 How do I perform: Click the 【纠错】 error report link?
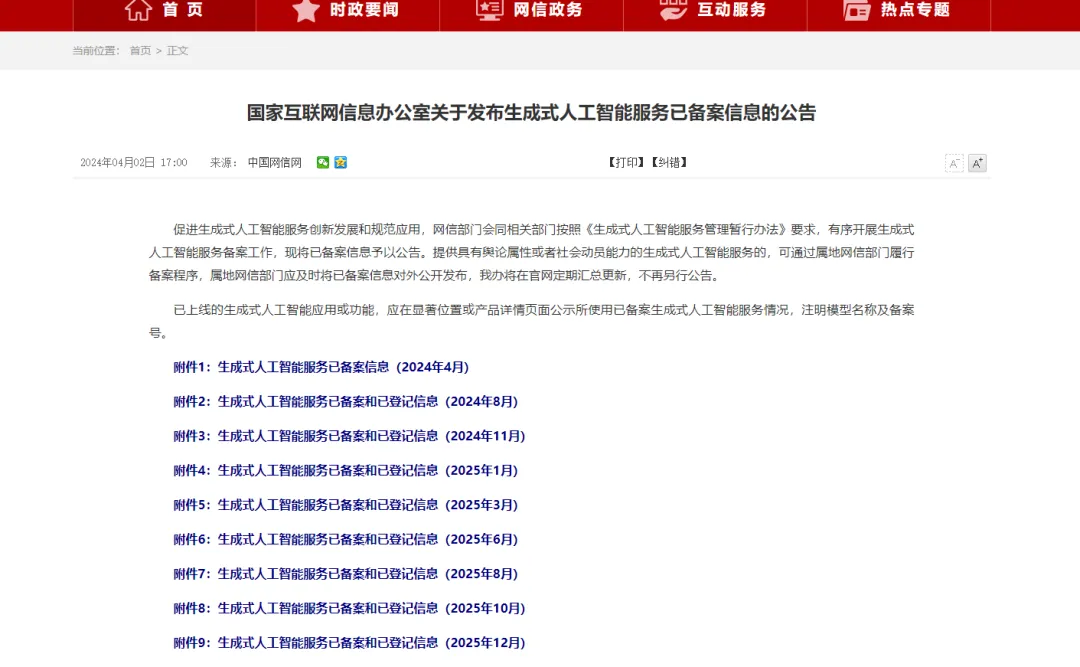669,163
